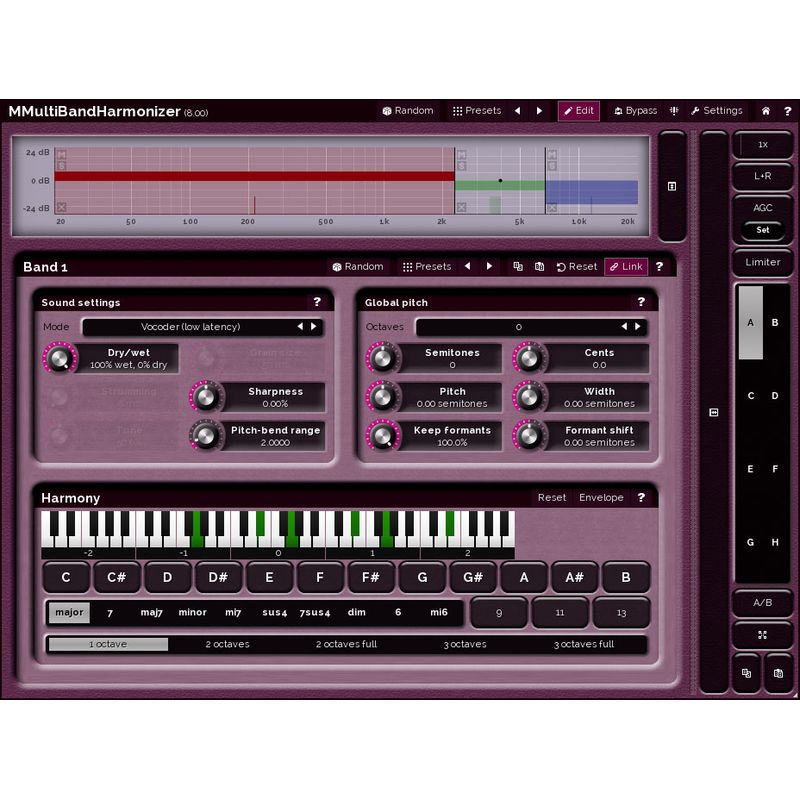
Task: Toggle the Limiter button
Action: coord(763,262)
